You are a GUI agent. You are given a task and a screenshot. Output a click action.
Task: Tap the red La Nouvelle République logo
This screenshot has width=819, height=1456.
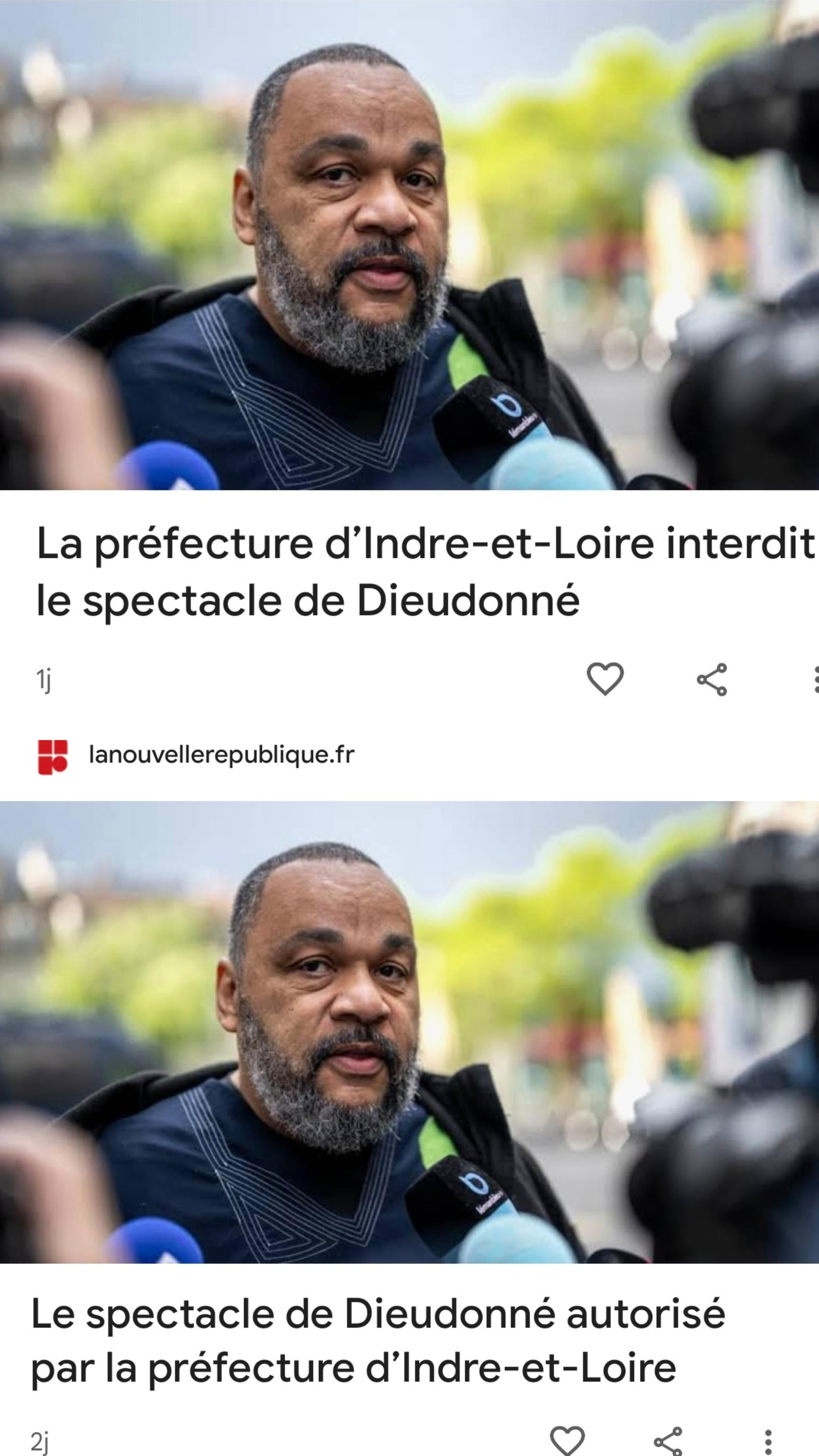(52, 756)
